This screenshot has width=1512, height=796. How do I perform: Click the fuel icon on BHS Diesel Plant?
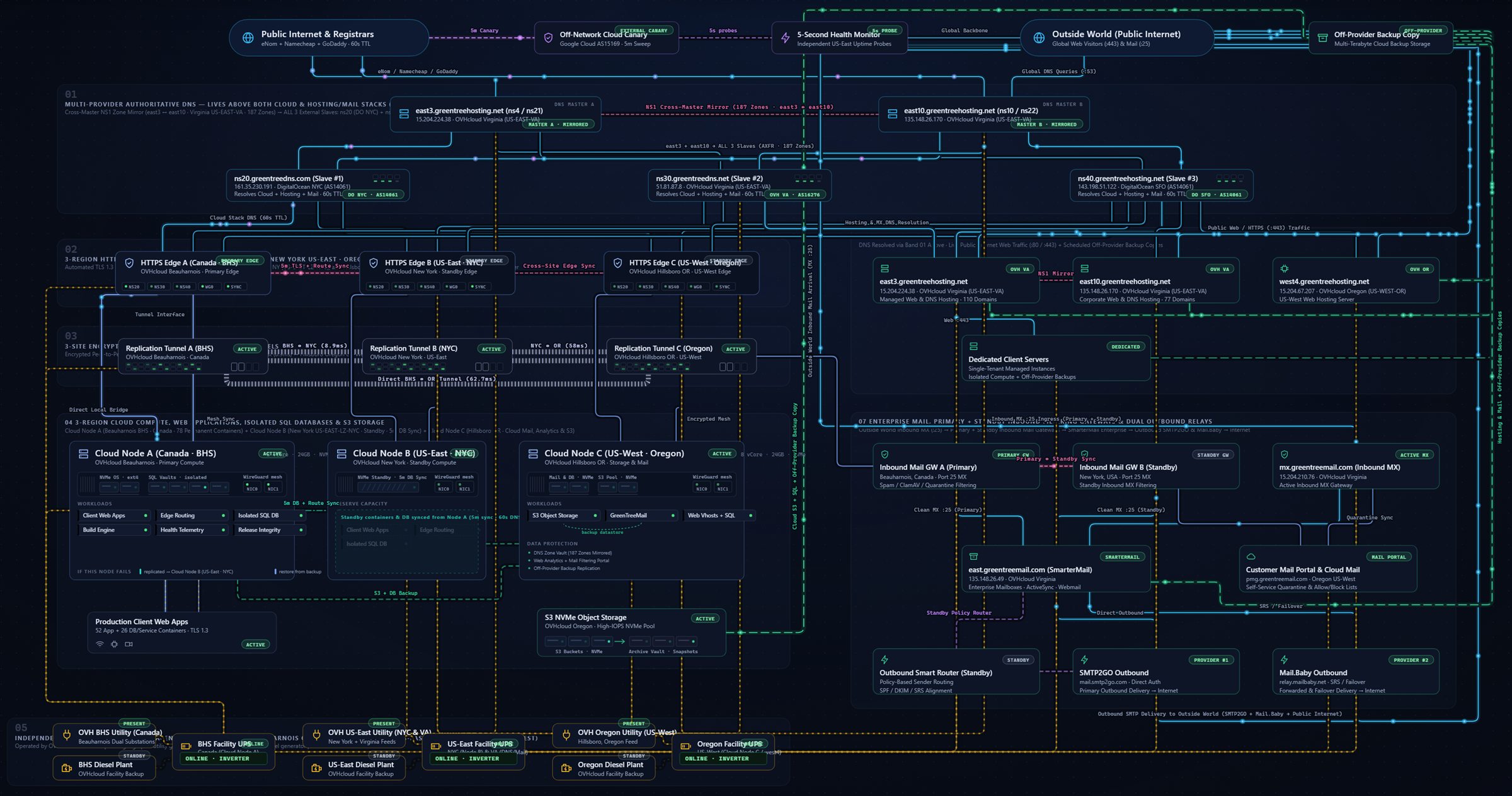pyautogui.click(x=67, y=768)
